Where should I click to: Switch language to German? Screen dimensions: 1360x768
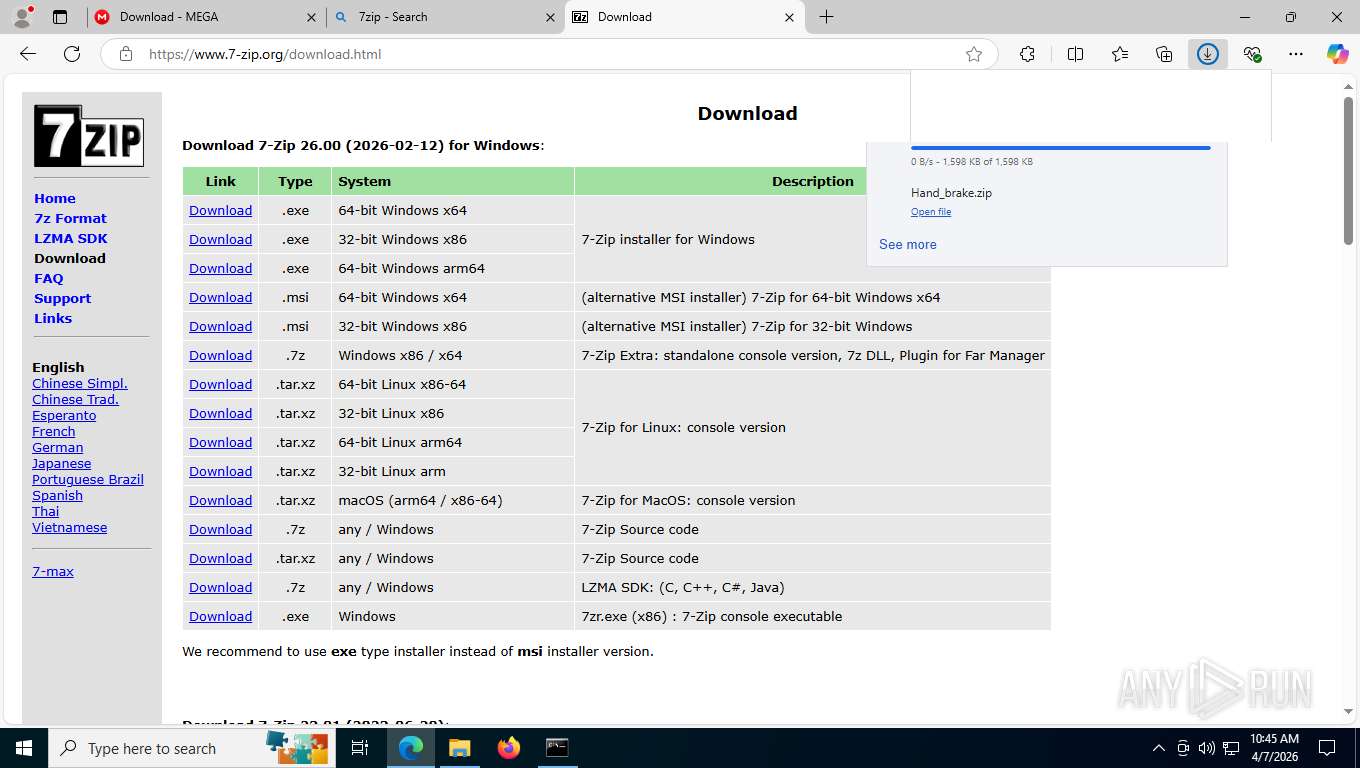57,447
